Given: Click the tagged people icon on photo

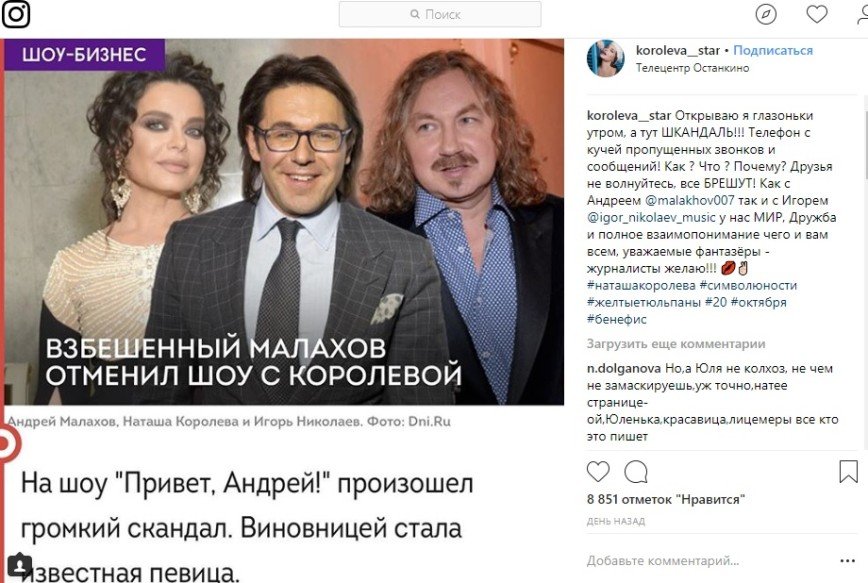Looking at the screenshot, I should click(x=19, y=565).
